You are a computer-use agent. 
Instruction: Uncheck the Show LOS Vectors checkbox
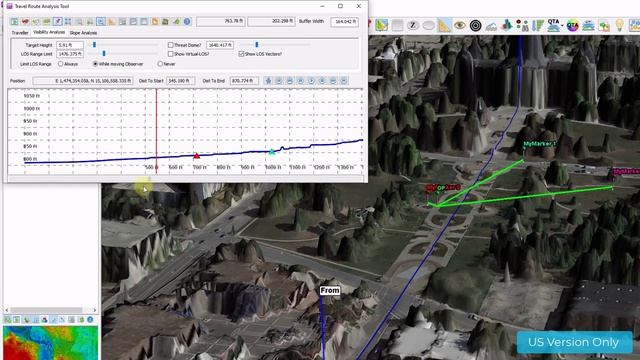(241, 54)
